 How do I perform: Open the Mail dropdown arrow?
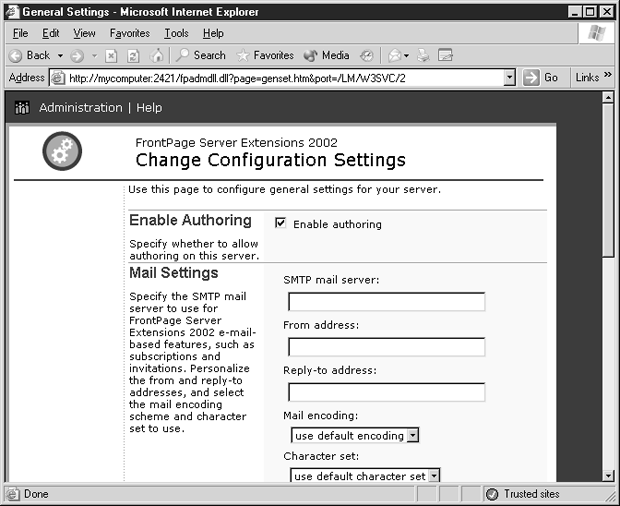pyautogui.click(x=406, y=56)
